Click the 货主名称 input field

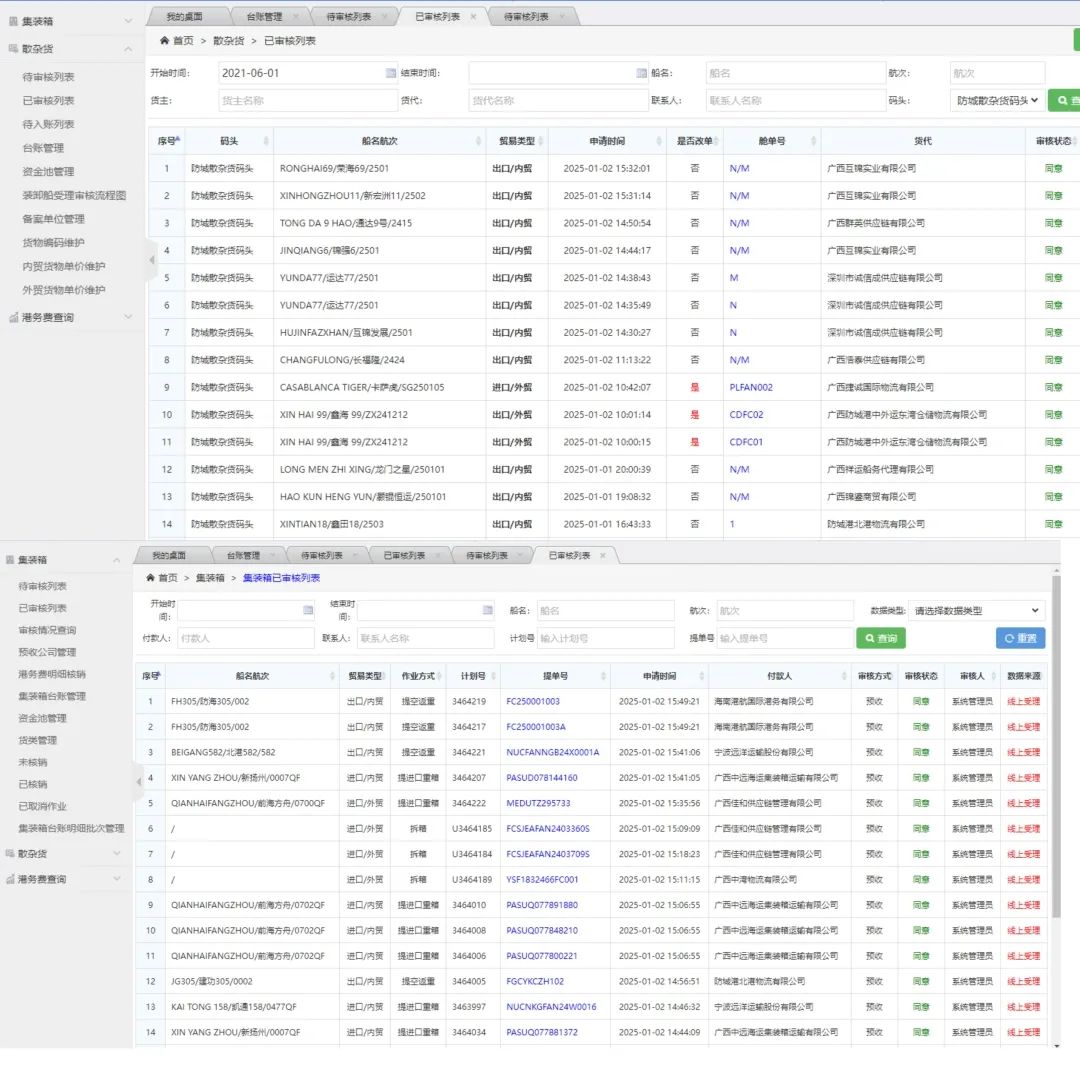[308, 100]
